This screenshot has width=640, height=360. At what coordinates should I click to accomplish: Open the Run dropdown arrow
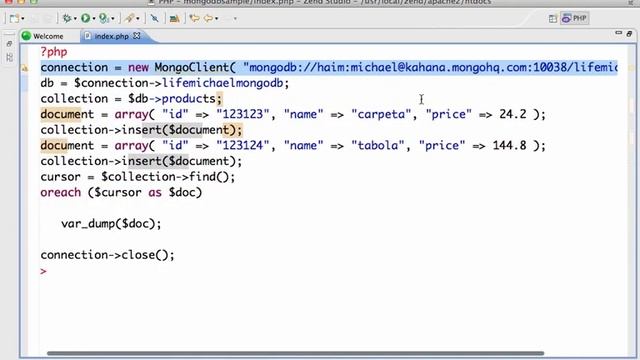[94, 19]
